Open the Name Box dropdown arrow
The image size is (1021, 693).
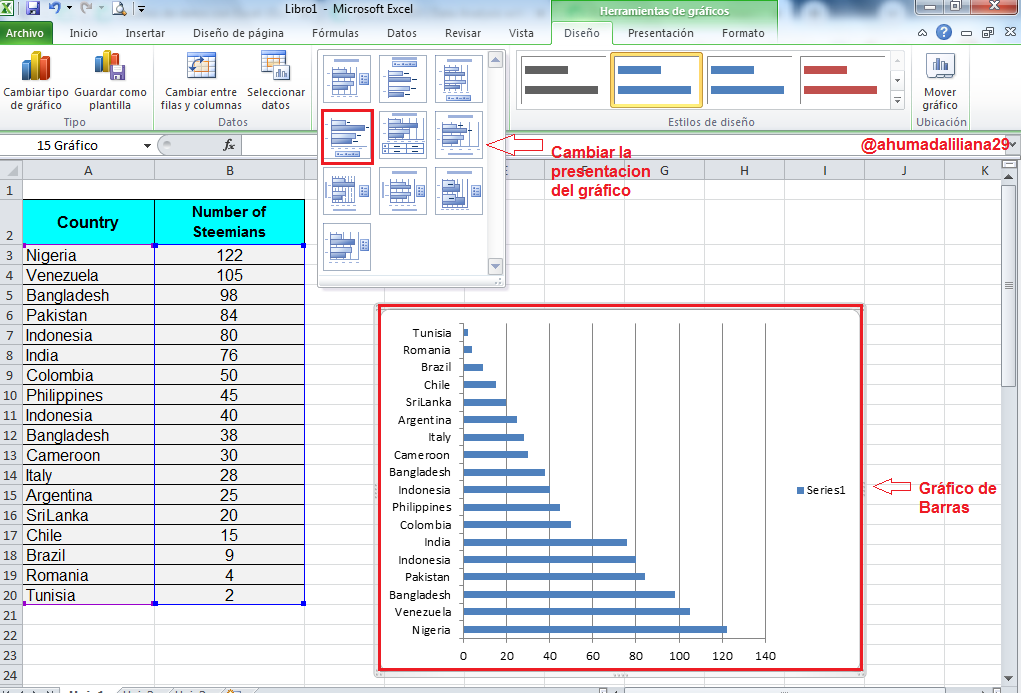[147, 145]
